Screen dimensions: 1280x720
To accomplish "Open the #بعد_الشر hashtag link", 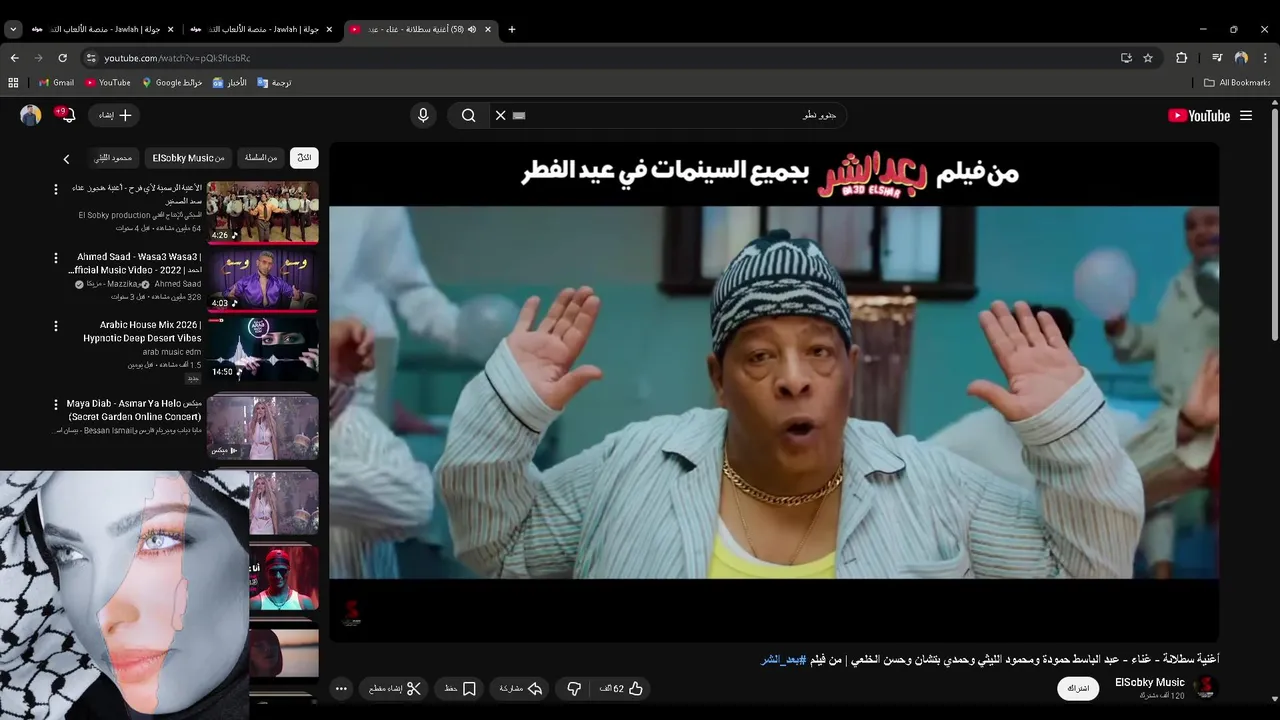I will (783, 660).
